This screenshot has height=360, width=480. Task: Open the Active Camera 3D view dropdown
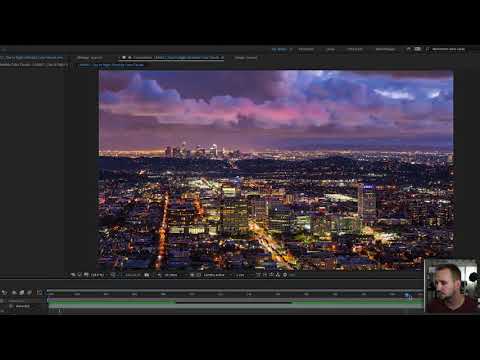[215, 275]
